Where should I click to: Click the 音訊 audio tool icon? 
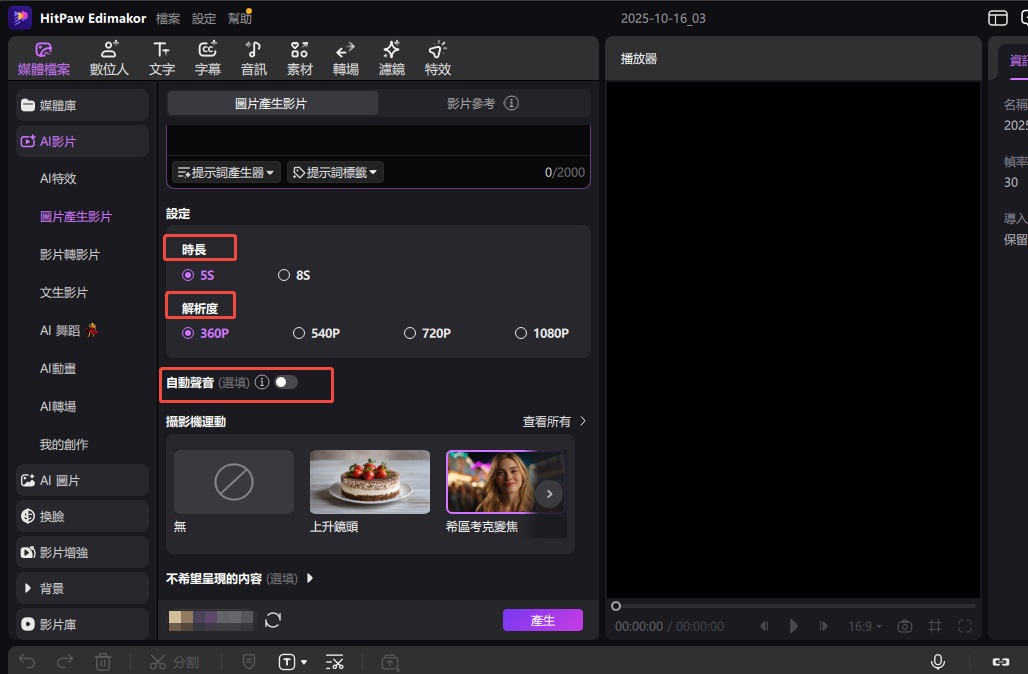pos(254,59)
